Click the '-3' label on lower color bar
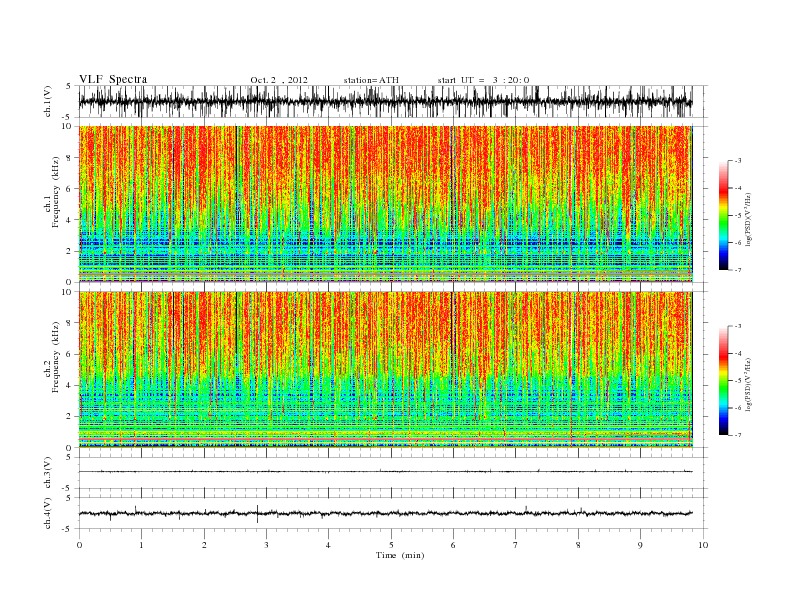792x612 pixels. pos(738,326)
